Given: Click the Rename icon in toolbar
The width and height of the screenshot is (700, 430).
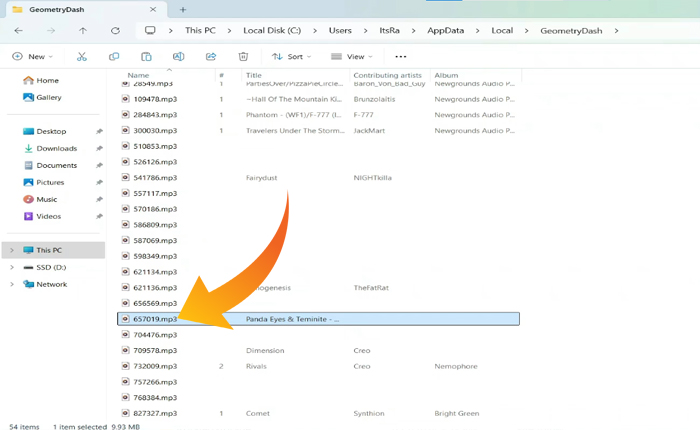Looking at the screenshot, I should click(x=178, y=57).
